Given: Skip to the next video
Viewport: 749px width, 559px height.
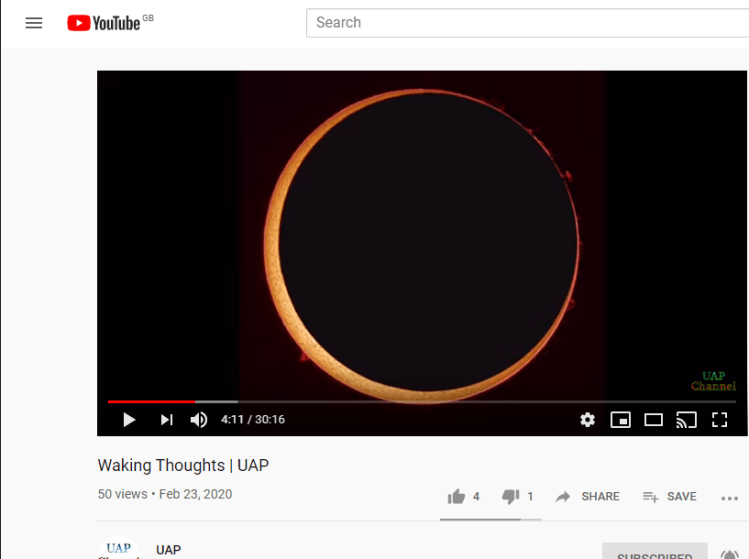Looking at the screenshot, I should (166, 419).
